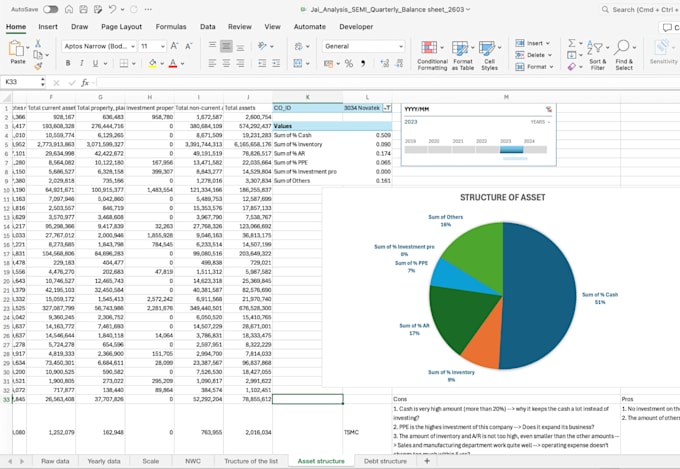
Task: Toggle Italic formatting
Action: click(82, 63)
